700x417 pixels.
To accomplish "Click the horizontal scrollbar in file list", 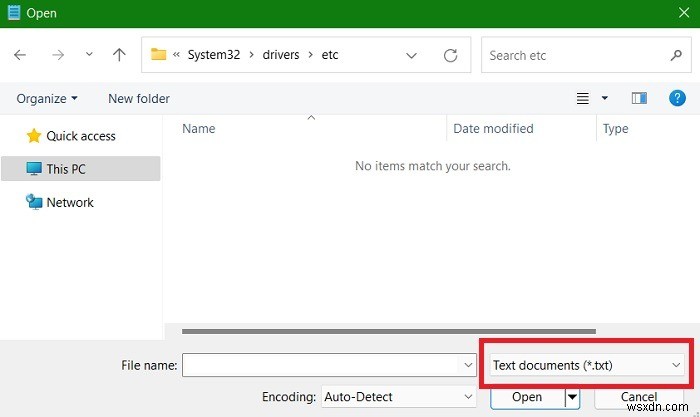I will pyautogui.click(x=389, y=331).
